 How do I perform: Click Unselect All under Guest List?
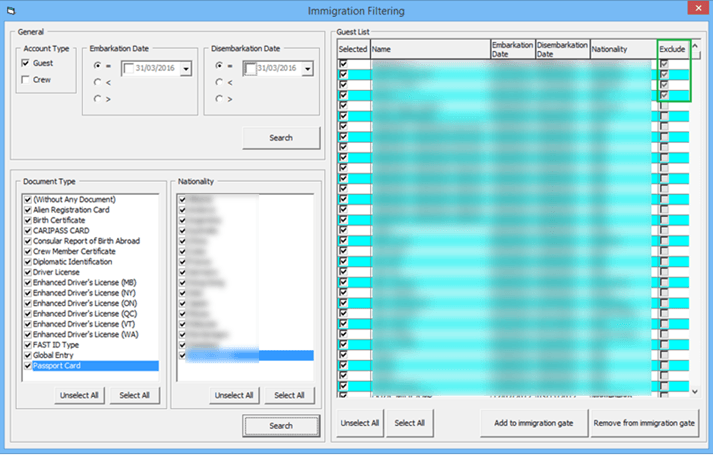click(360, 423)
